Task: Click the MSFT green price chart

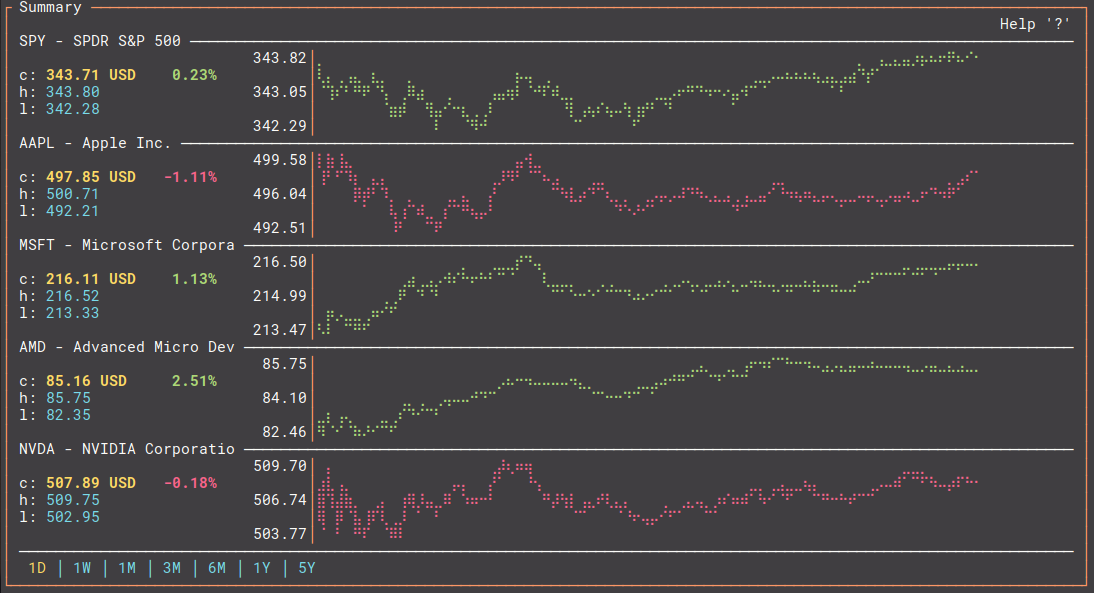Action: (647, 295)
